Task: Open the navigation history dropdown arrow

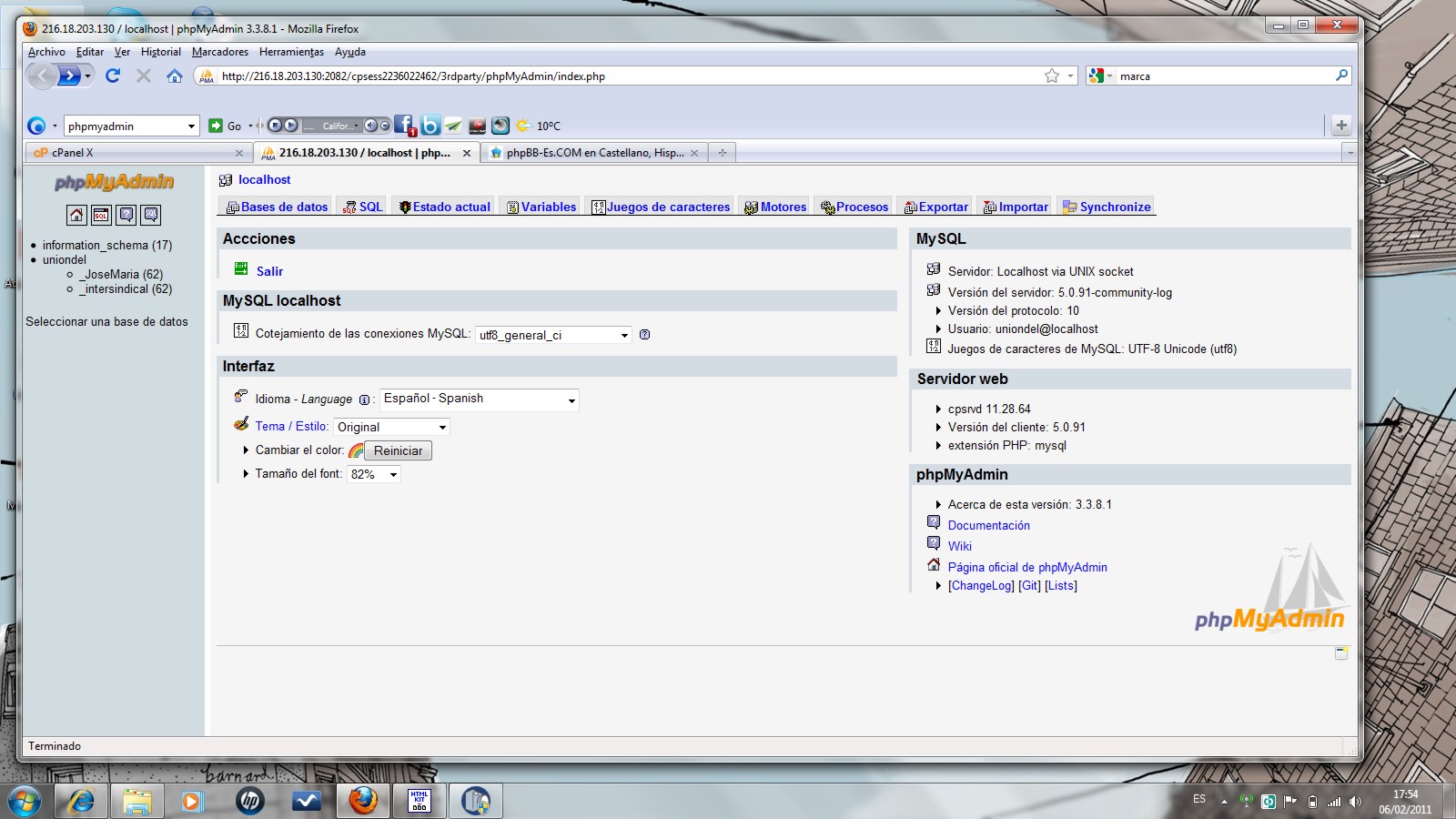Action: tap(88, 76)
